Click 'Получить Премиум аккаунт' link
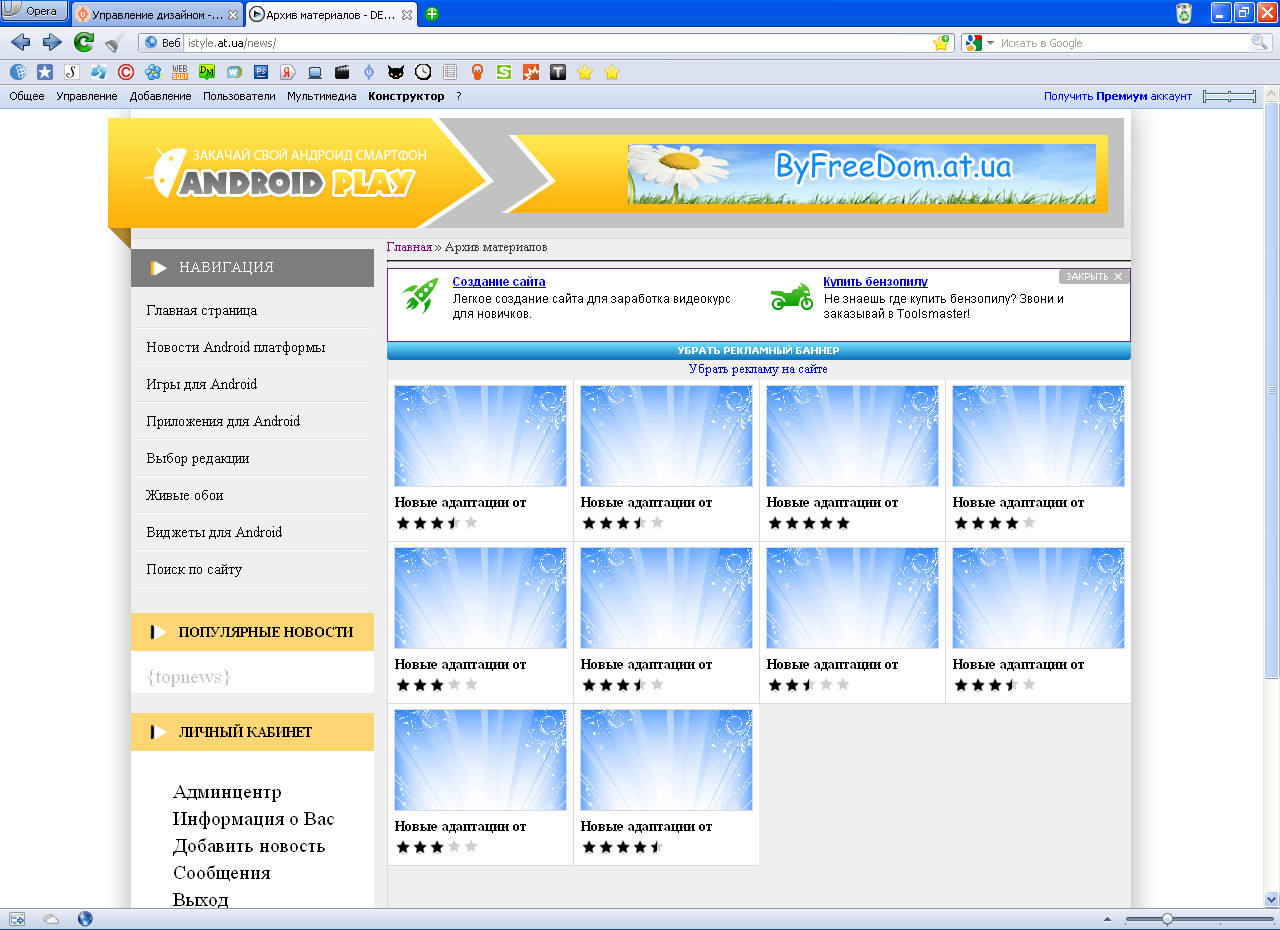Viewport: 1280px width, 930px height. pos(1118,96)
